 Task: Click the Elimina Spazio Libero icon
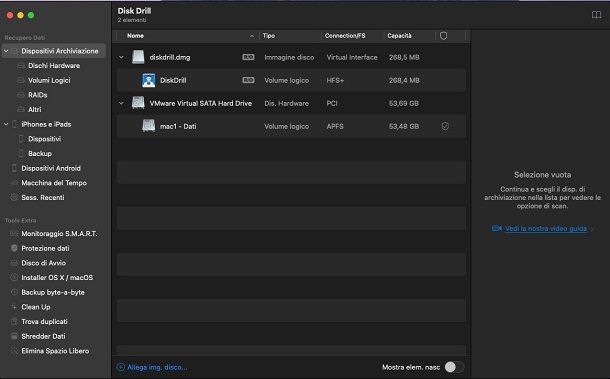click(14, 351)
